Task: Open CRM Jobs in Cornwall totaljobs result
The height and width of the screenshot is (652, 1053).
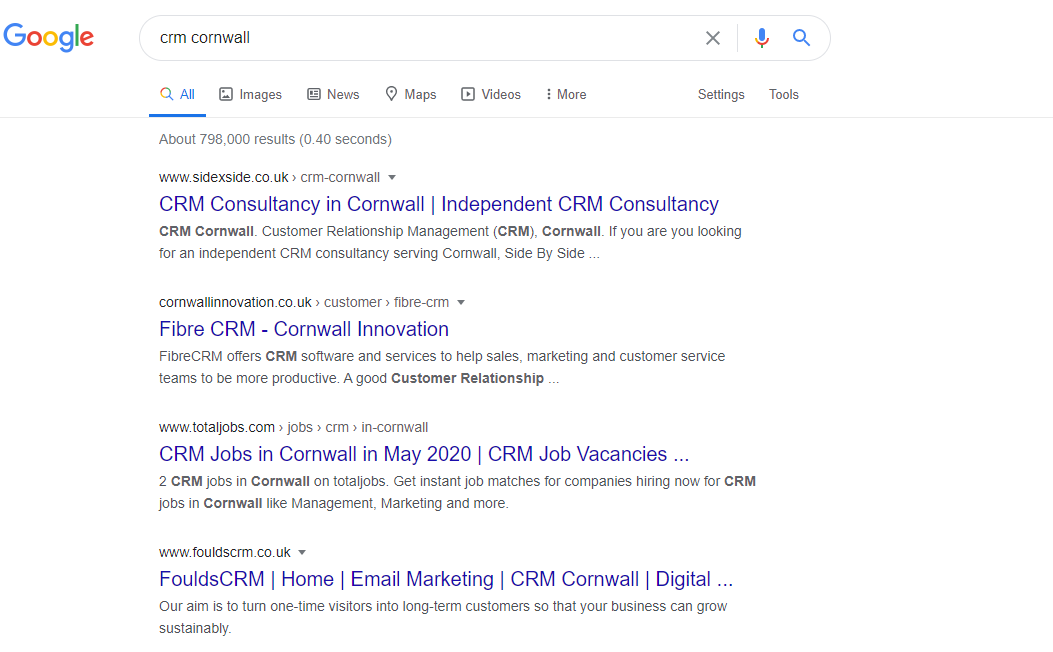Action: (424, 454)
